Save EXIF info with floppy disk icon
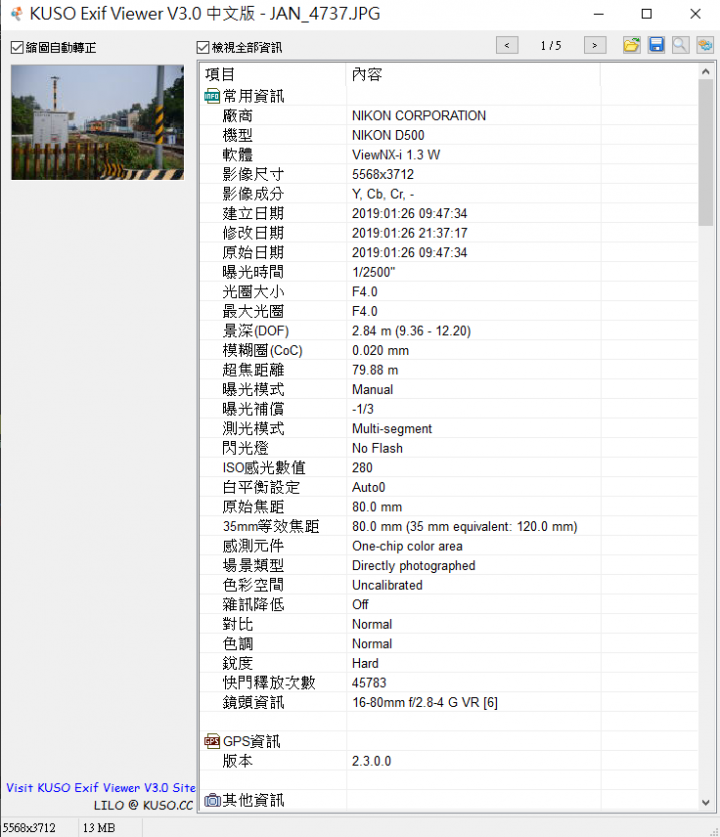The image size is (720, 837). coord(656,45)
